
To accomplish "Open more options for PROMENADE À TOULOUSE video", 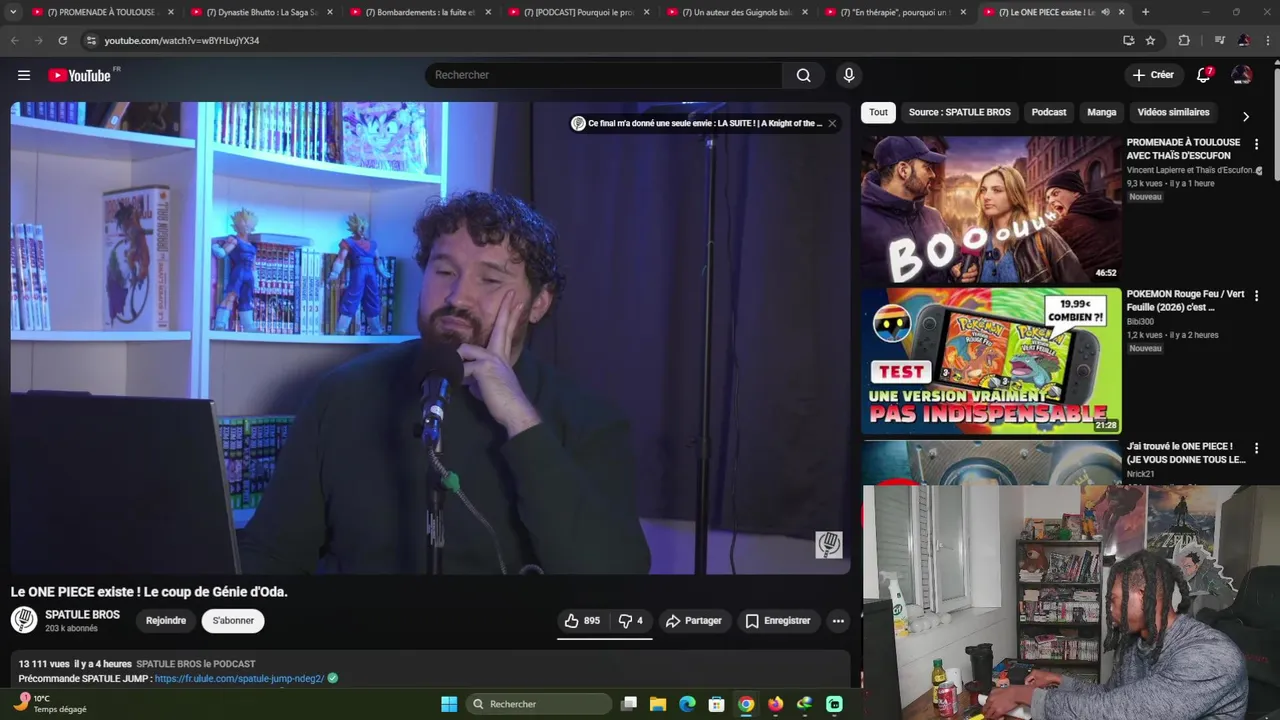I will click(1257, 144).
